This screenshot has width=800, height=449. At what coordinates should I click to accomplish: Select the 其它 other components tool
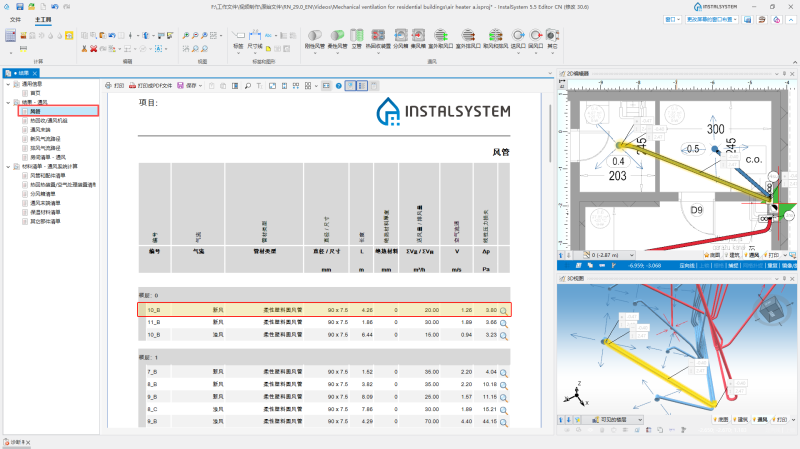pos(552,39)
